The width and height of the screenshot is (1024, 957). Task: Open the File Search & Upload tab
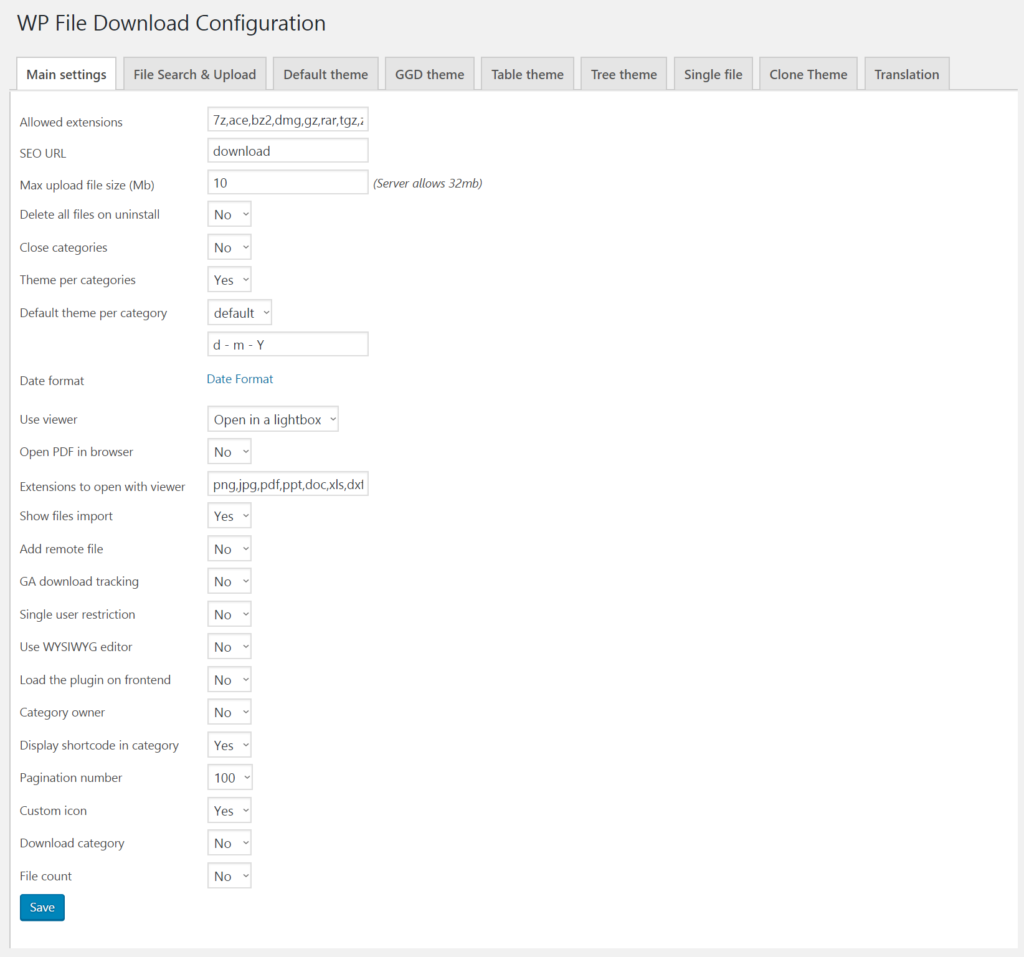click(195, 74)
